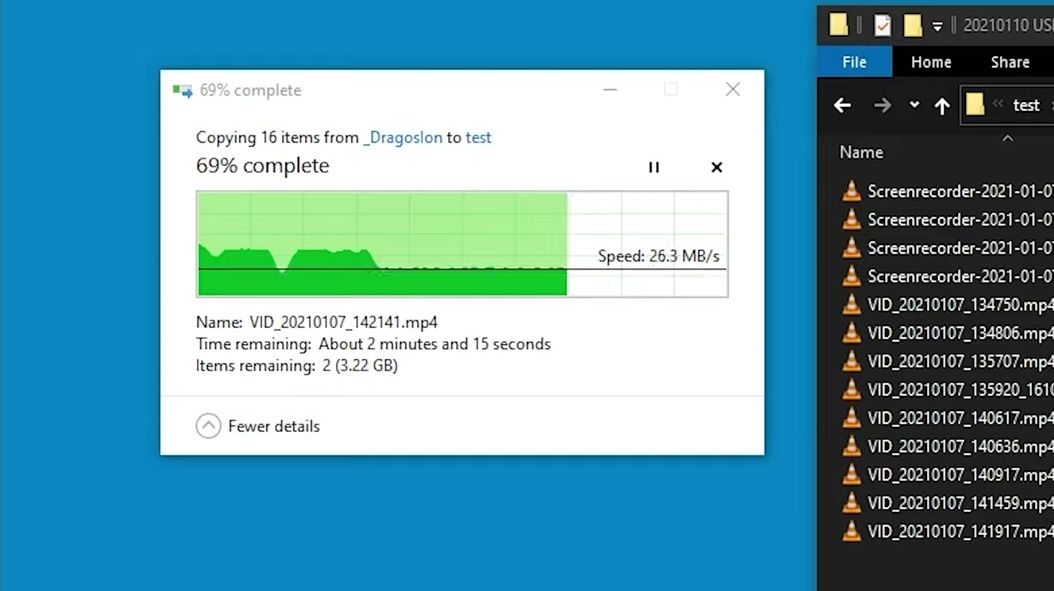Select VID_20210107_134750.mp4 file
Image resolution: width=1054 pixels, height=591 pixels.
[947, 305]
